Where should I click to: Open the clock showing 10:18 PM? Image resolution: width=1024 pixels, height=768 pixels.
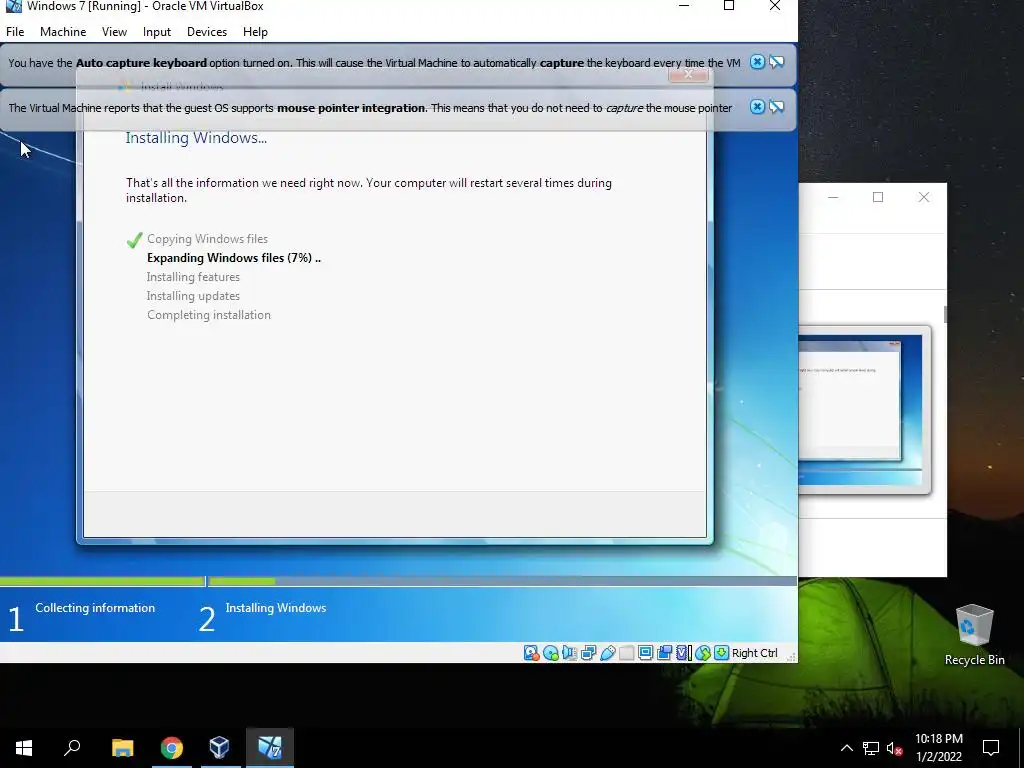[x=938, y=748]
